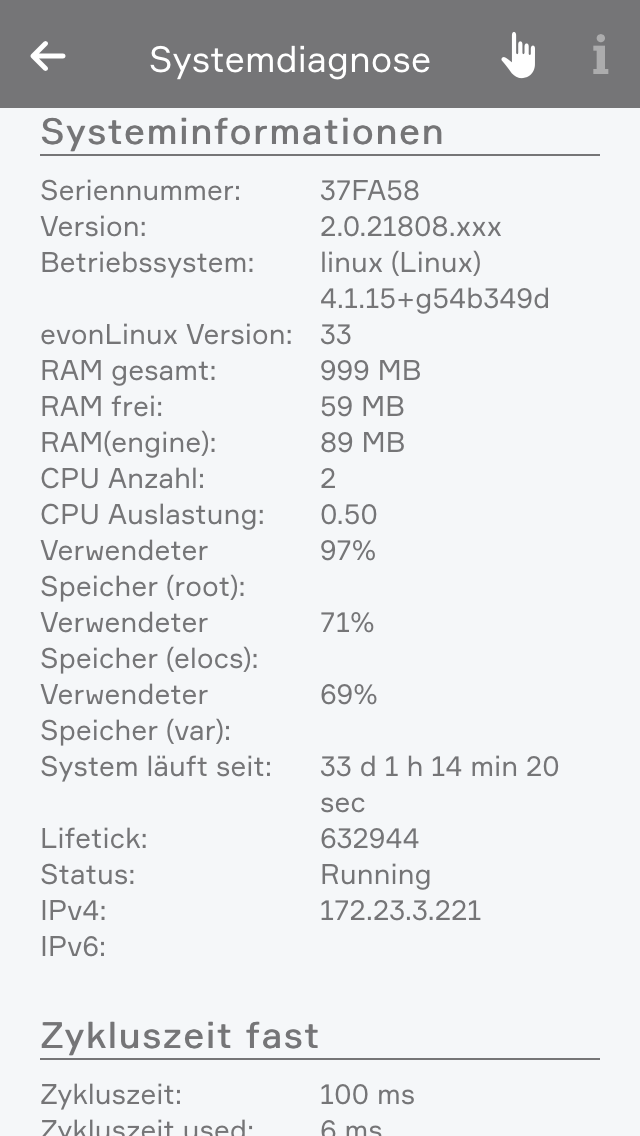This screenshot has height=1136, width=640.
Task: Select the Systeminformationen section heading
Action: 242,132
